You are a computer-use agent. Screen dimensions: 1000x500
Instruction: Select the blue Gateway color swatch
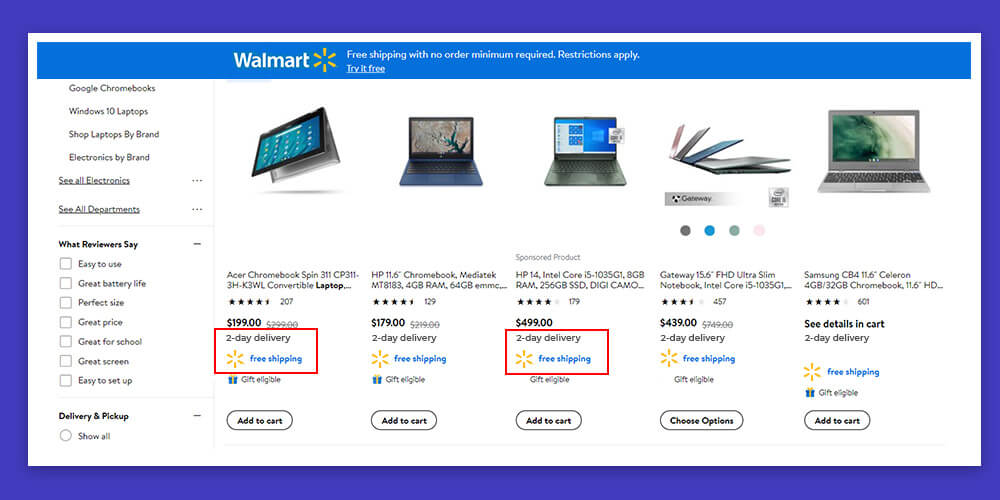pos(710,231)
